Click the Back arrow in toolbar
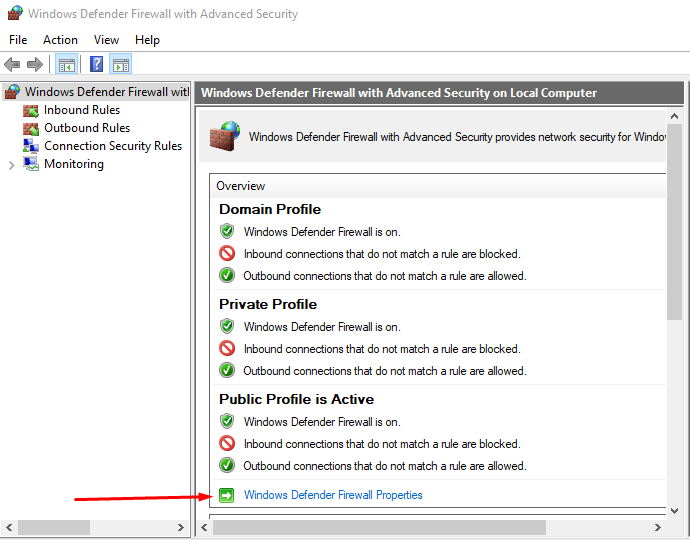690x540 pixels. coord(12,65)
